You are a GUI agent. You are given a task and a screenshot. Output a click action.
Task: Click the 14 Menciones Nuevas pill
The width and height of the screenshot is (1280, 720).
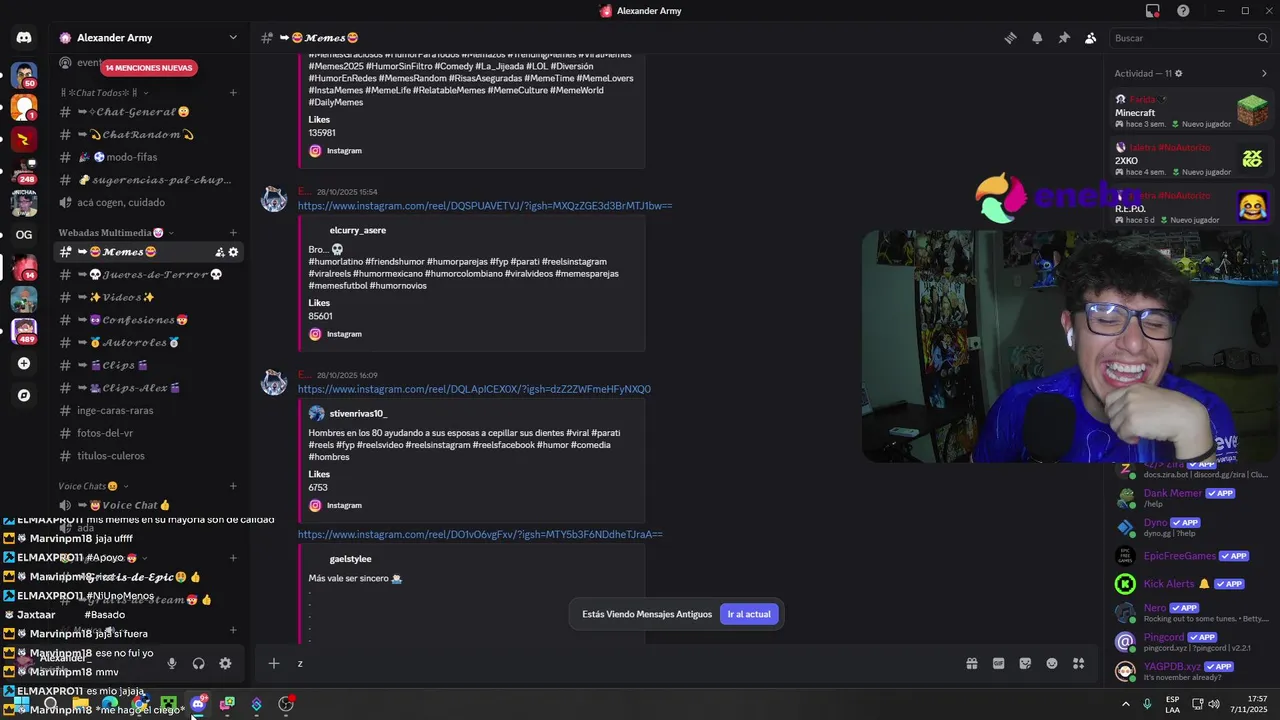pos(149,68)
